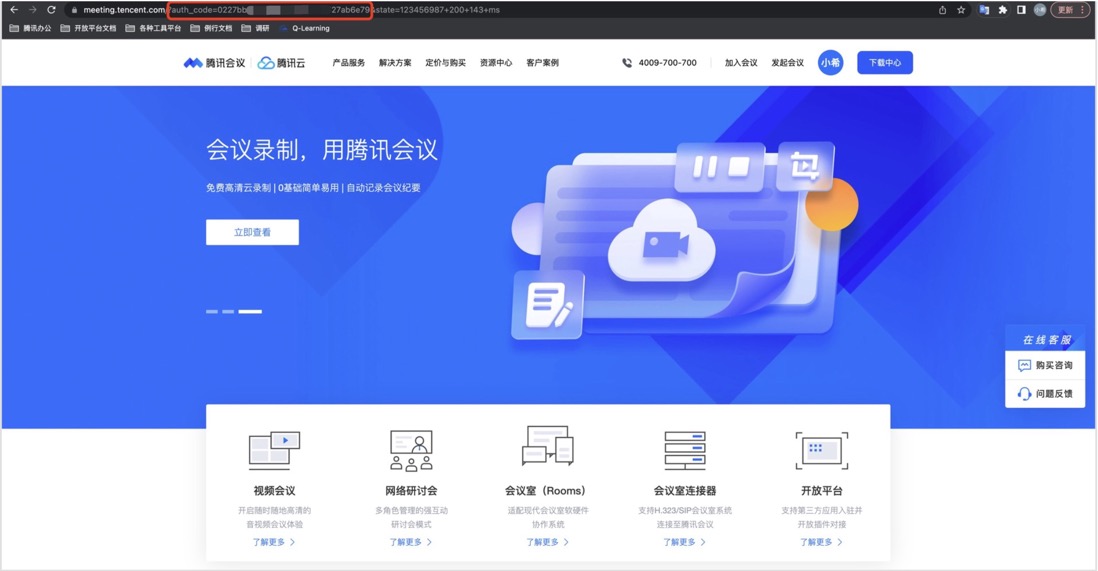Screen dimensions: 1098x571
Task: Select the second carousel indicator dash
Action: coord(228,311)
